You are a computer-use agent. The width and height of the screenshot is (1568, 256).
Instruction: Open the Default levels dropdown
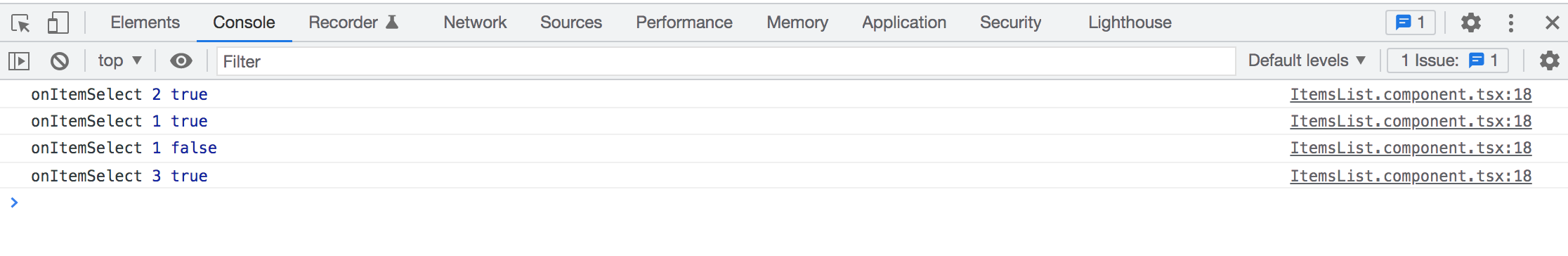(1307, 60)
